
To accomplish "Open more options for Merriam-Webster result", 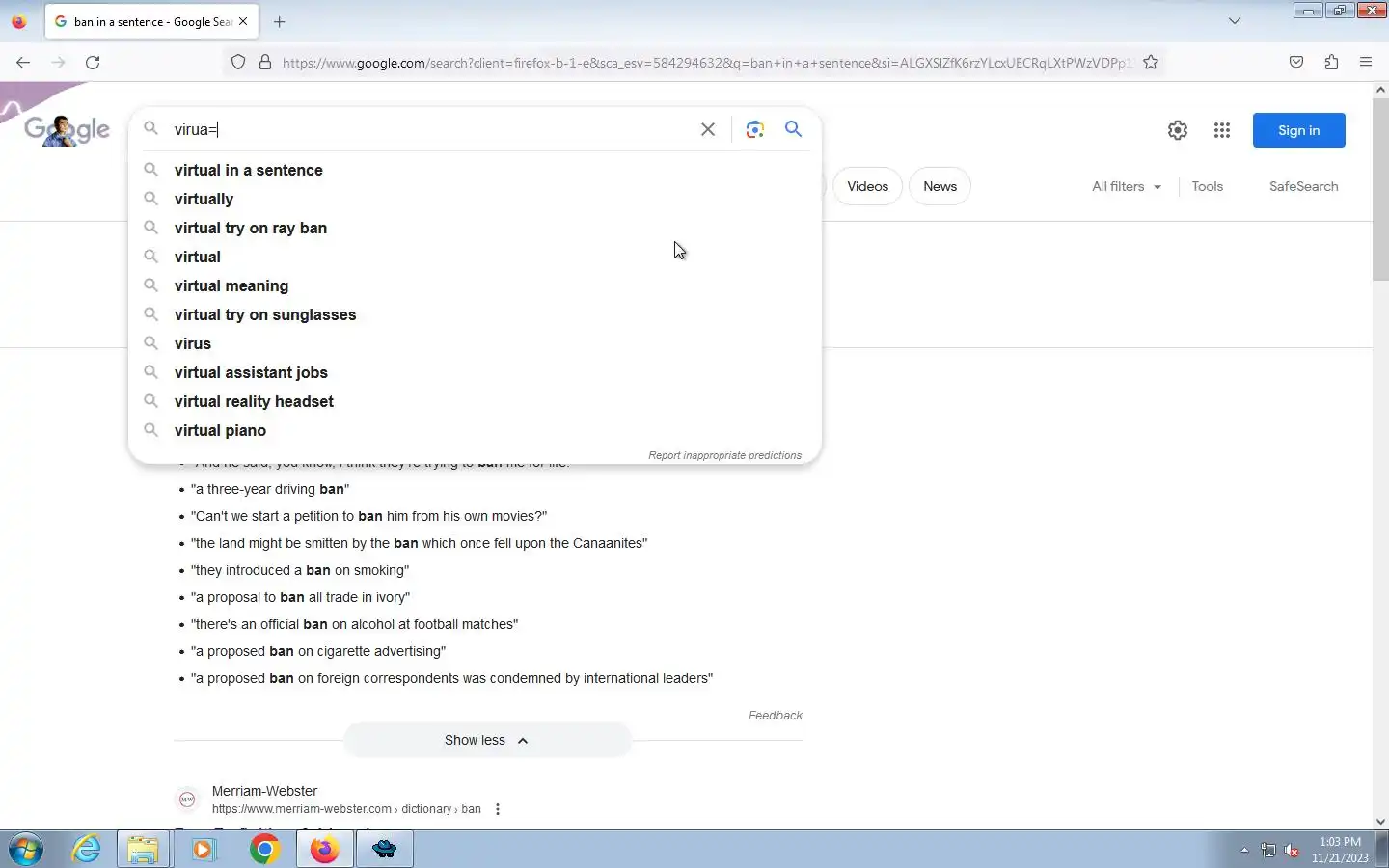I will 498,809.
